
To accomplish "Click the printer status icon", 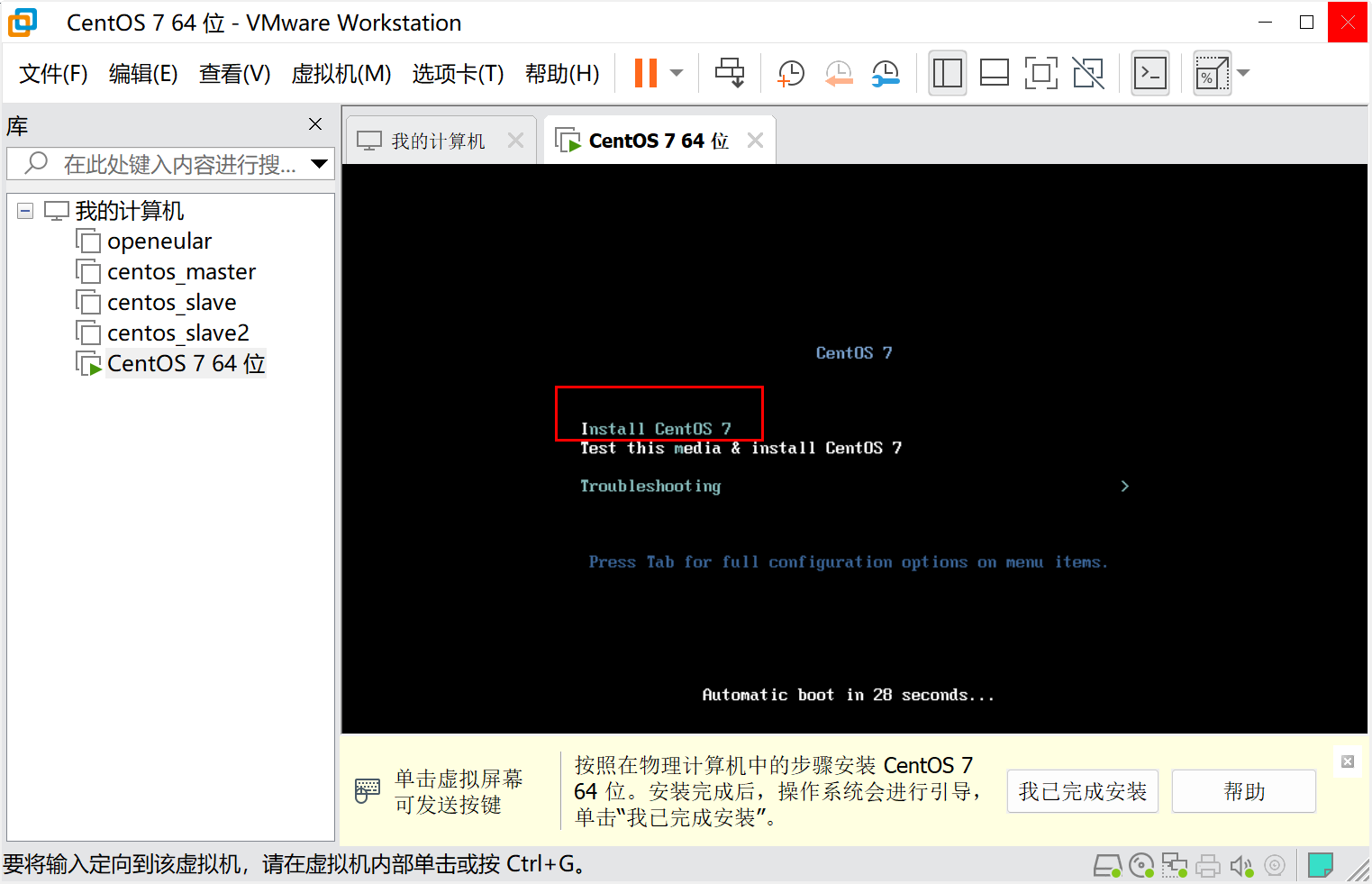I will (1208, 866).
